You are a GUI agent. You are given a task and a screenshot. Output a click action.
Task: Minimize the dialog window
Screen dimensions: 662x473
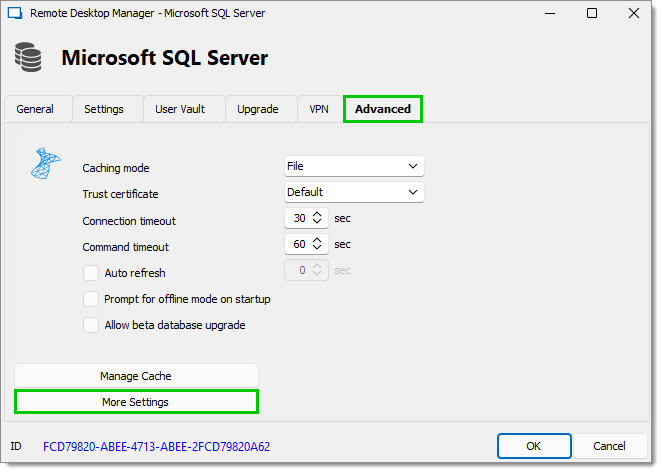coord(550,13)
